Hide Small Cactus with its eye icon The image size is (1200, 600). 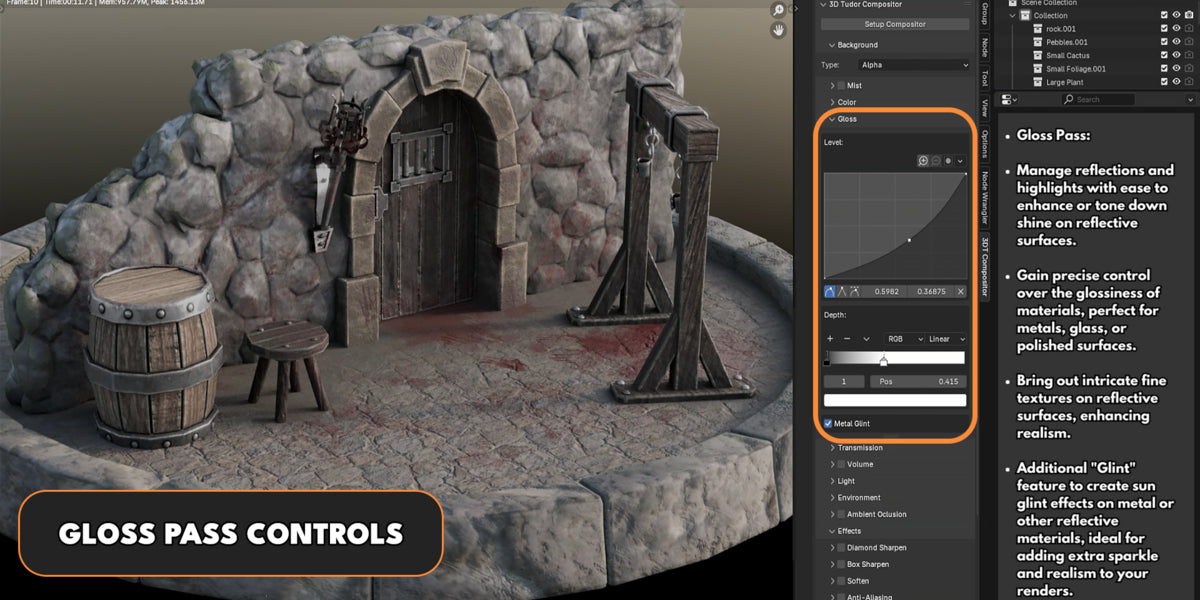(x=1177, y=56)
